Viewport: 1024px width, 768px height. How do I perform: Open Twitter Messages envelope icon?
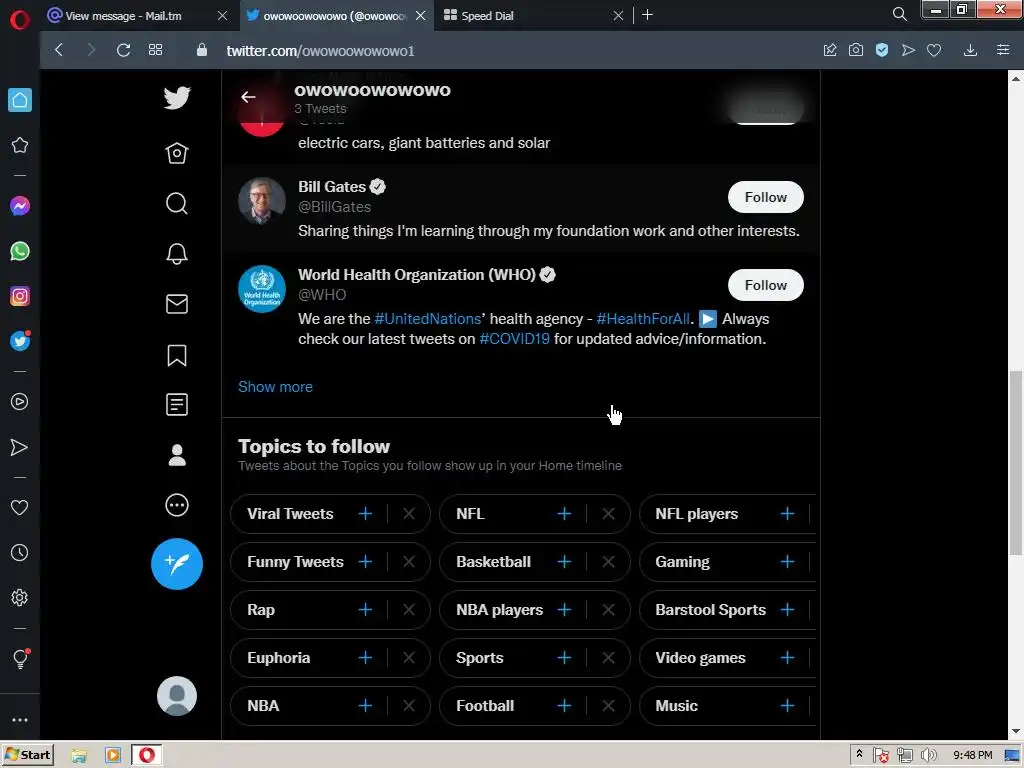pos(177,304)
